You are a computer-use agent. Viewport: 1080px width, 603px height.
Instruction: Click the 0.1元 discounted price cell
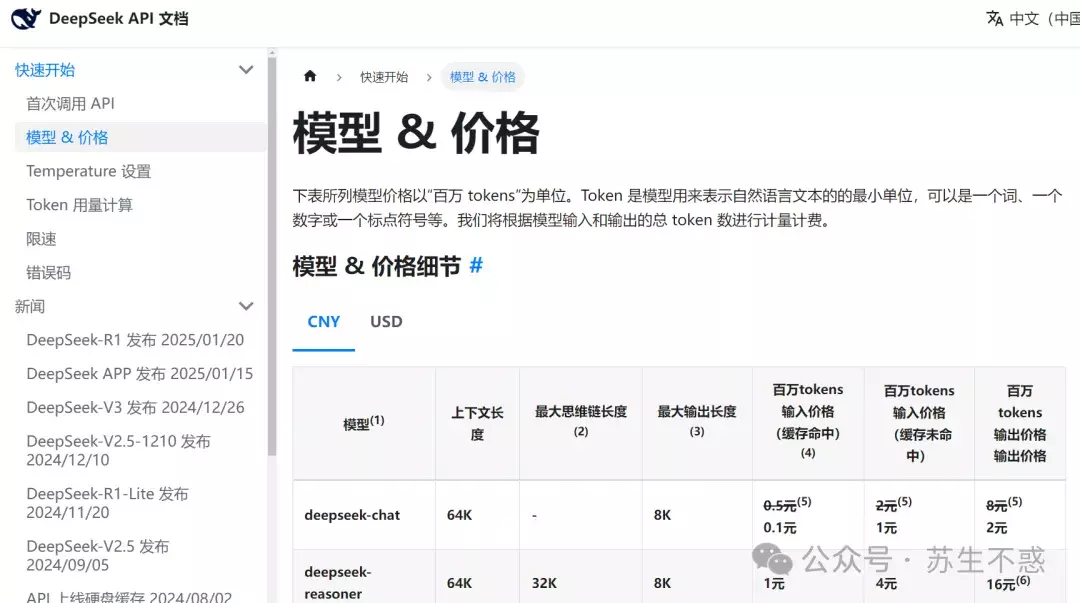click(780, 528)
